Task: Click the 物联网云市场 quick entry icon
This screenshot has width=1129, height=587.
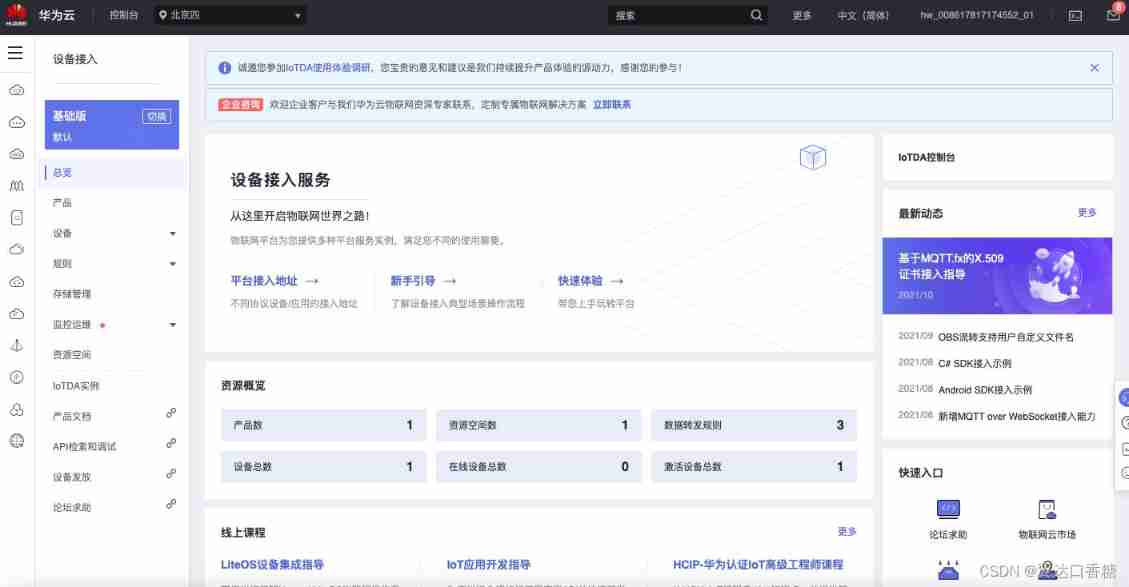Action: tap(1047, 510)
